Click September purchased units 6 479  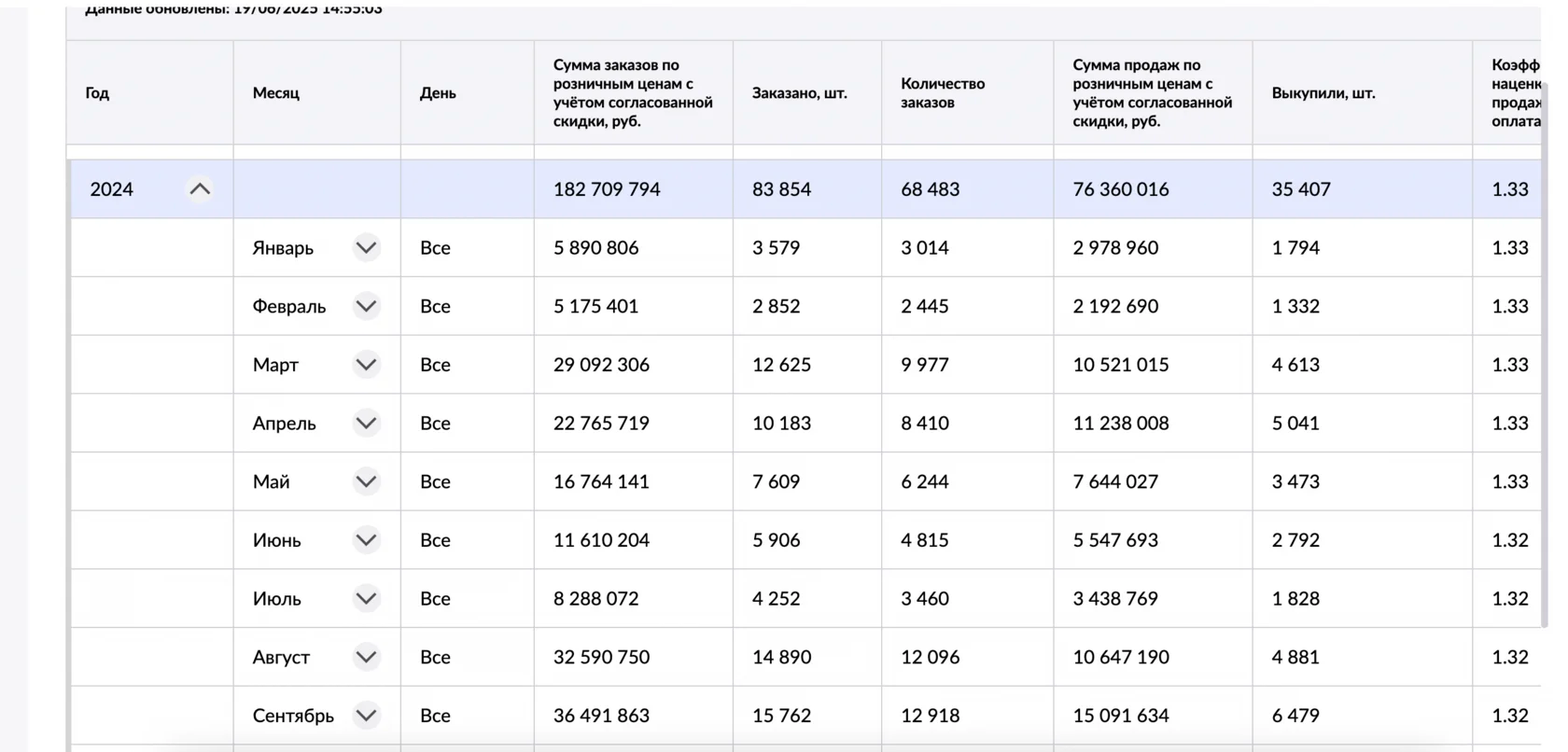[x=1295, y=716]
